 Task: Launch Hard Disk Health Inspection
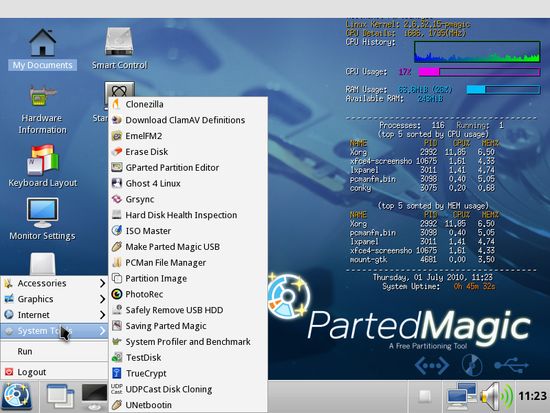(x=188, y=215)
